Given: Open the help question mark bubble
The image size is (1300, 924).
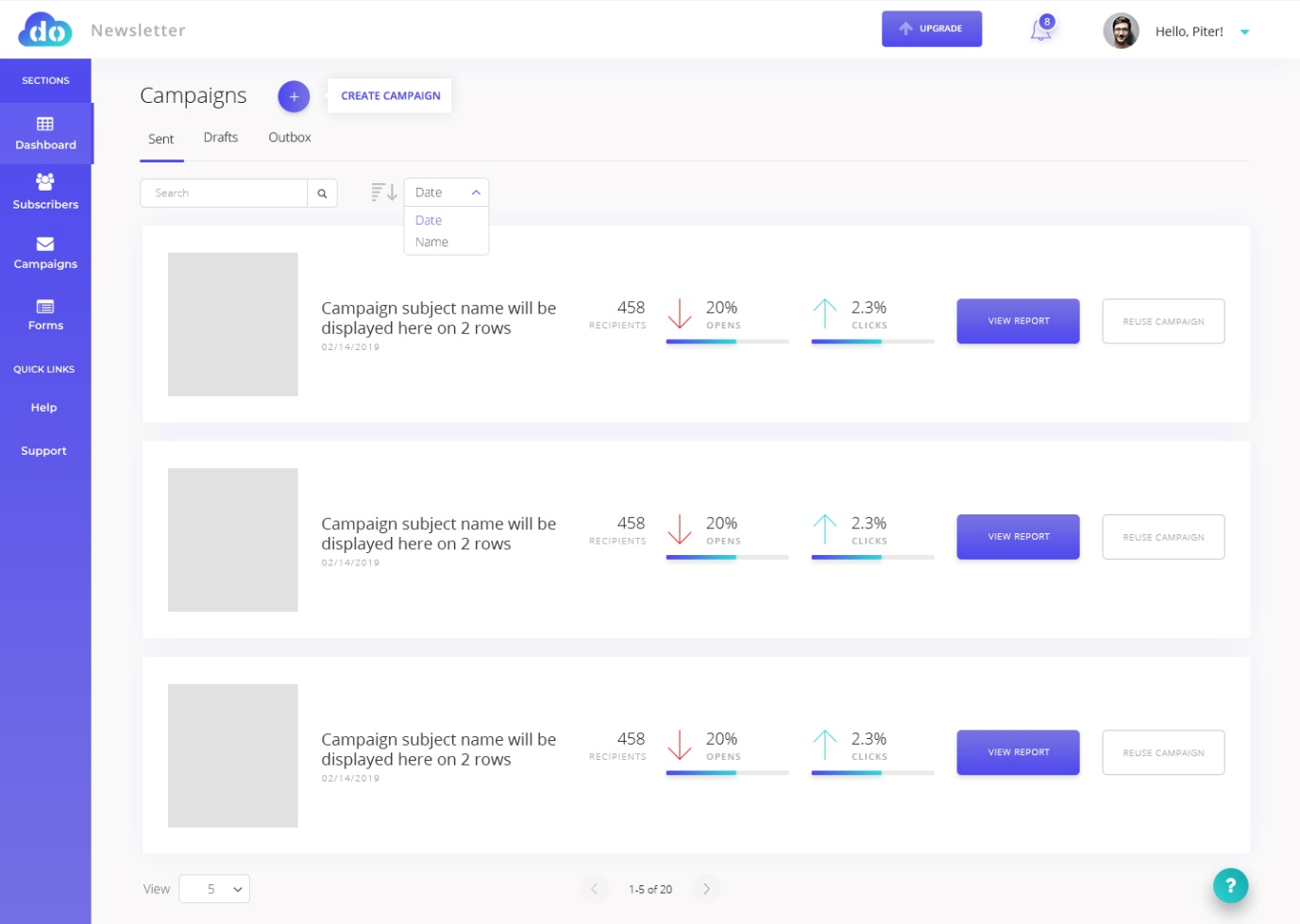Looking at the screenshot, I should 1230,885.
